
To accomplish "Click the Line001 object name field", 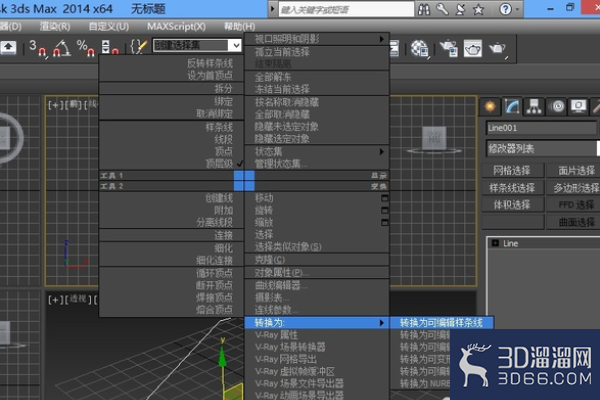I will [541, 128].
